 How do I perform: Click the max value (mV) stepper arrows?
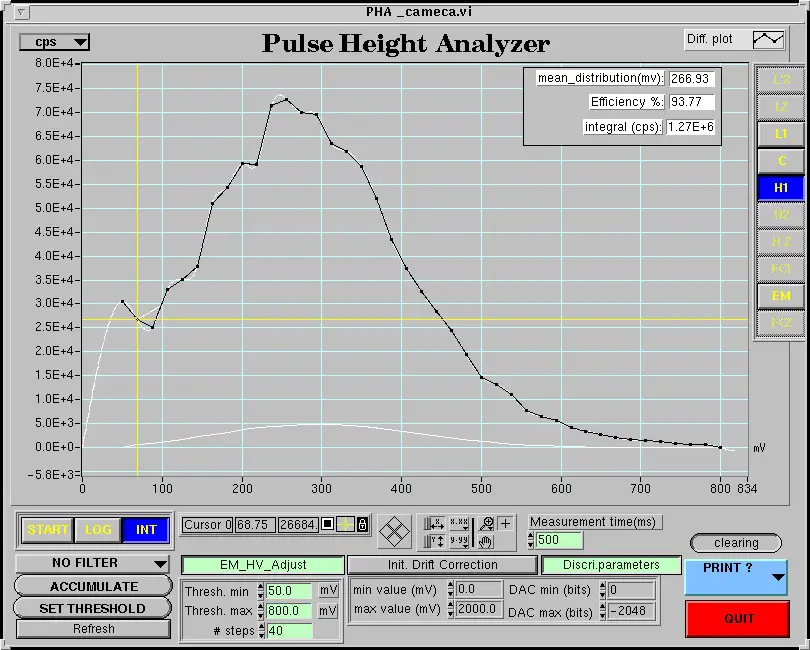pos(451,609)
